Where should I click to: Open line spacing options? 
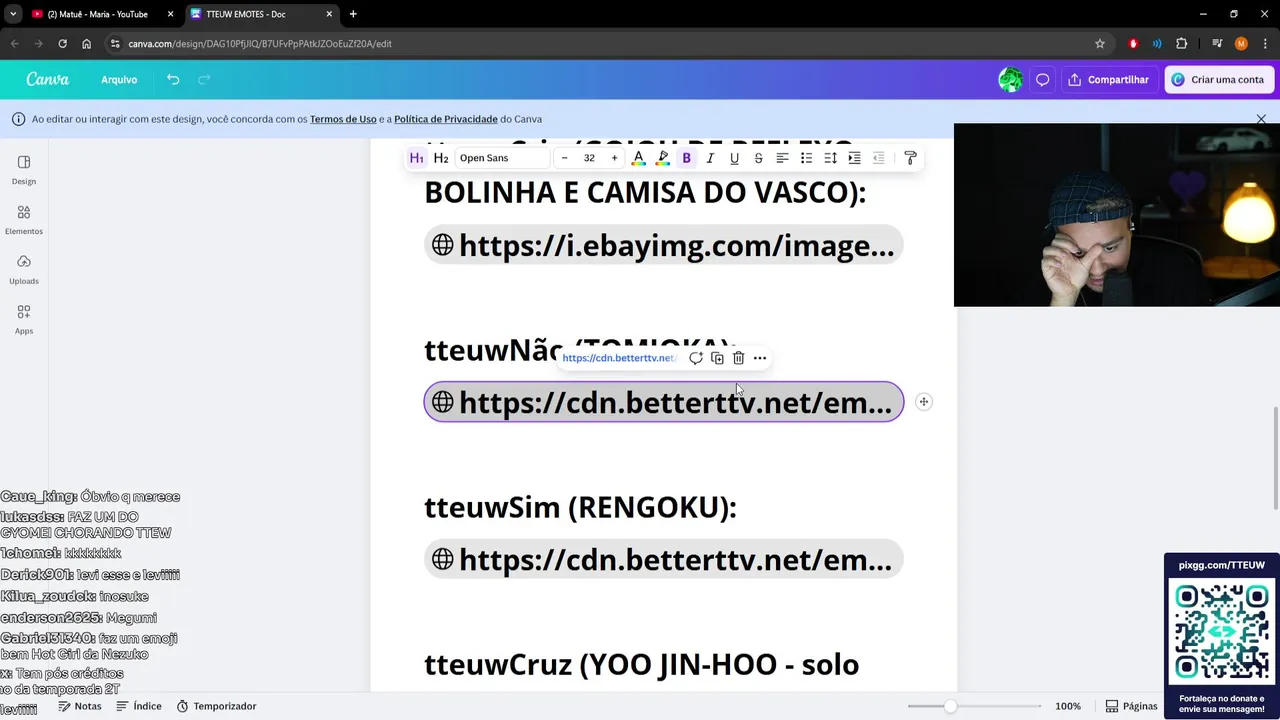(830, 158)
